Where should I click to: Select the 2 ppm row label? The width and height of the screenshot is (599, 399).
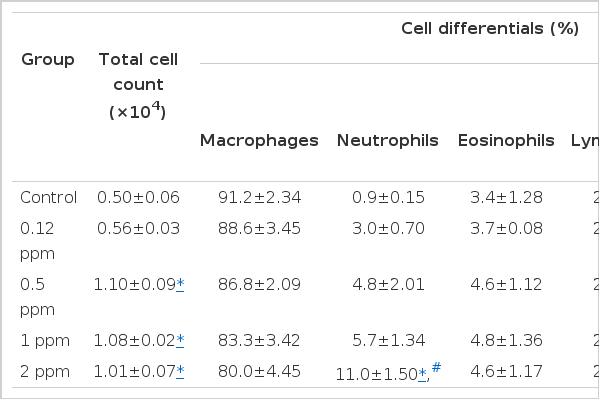point(45,371)
